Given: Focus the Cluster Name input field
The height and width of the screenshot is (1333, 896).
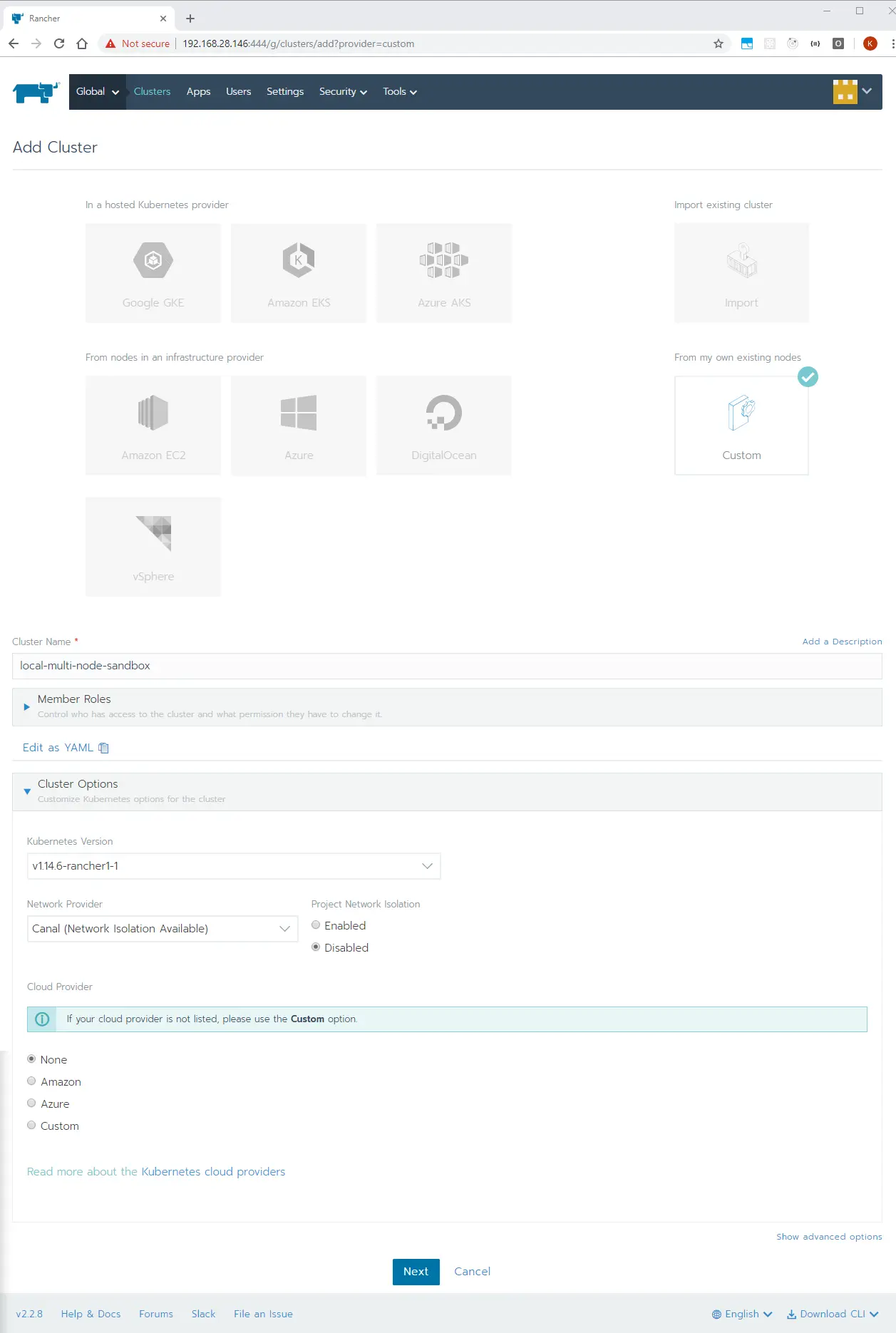Looking at the screenshot, I should coord(447,666).
